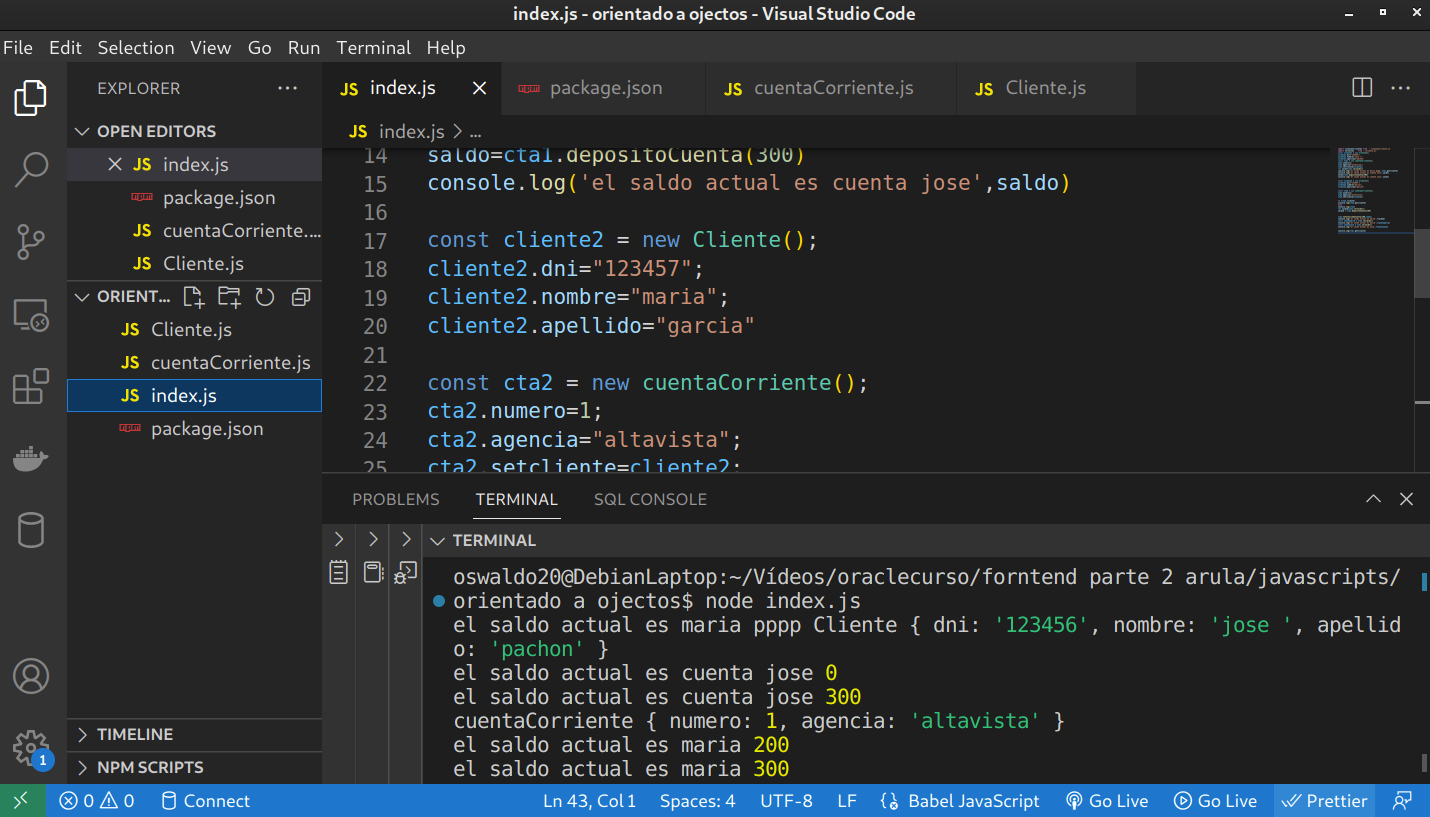Click the Debug Console icon beside the terminal
The image size is (1430, 817).
click(x=406, y=572)
